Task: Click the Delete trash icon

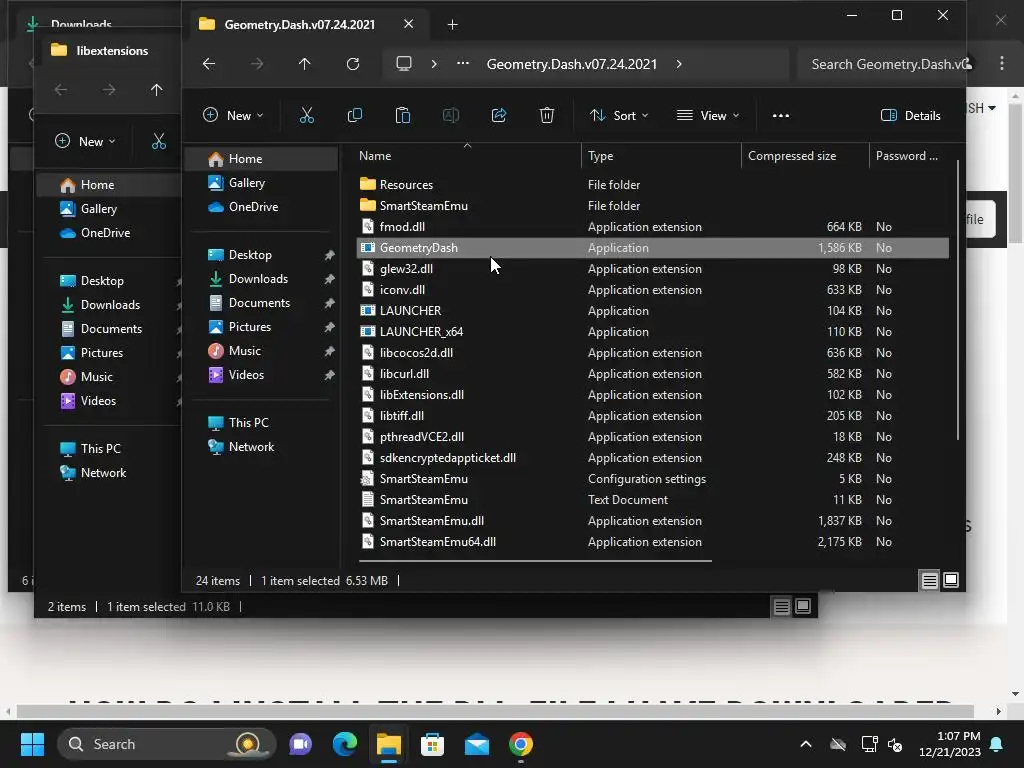Action: [x=547, y=116]
